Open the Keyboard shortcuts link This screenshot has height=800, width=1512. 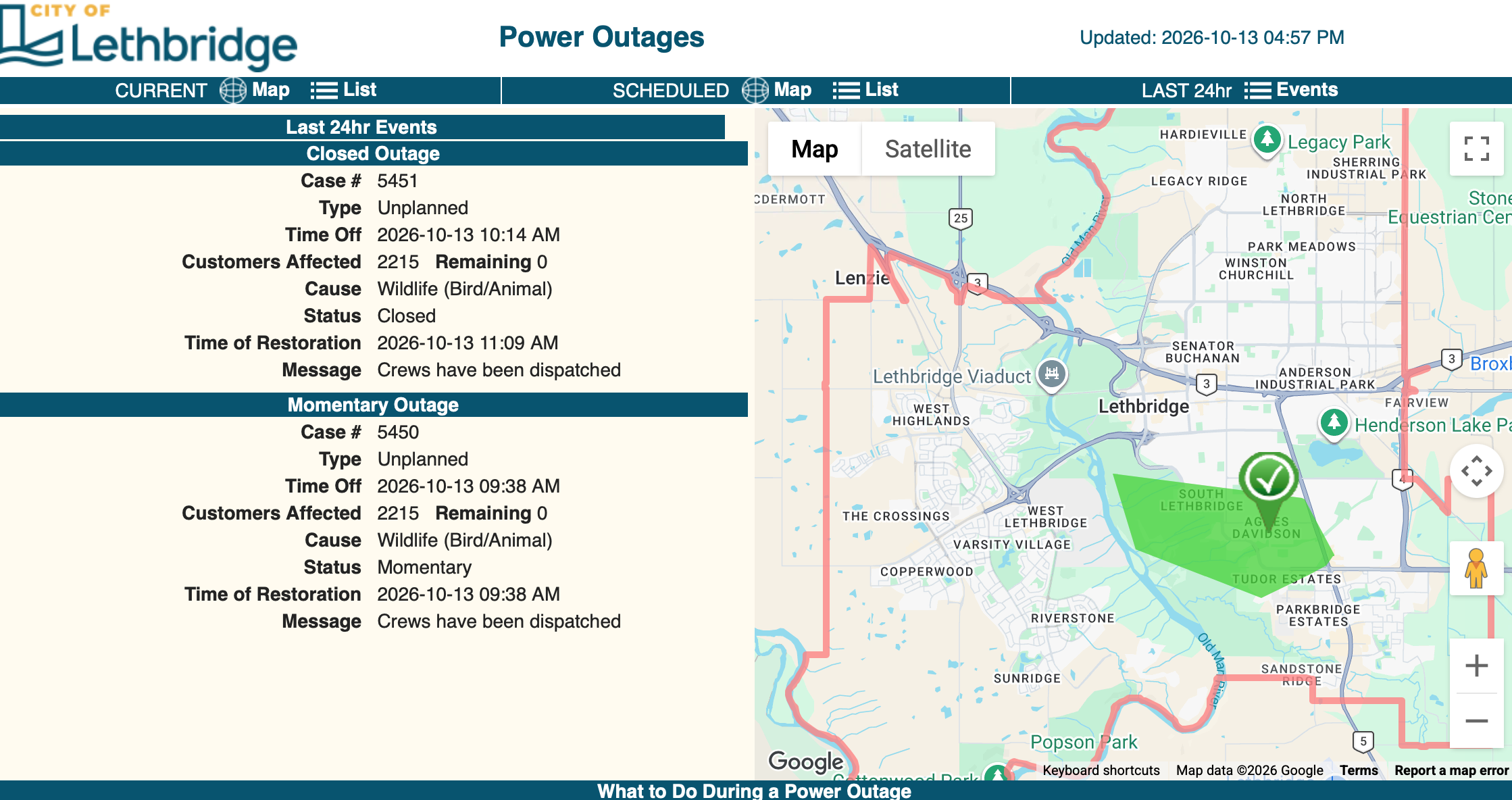click(x=1101, y=770)
